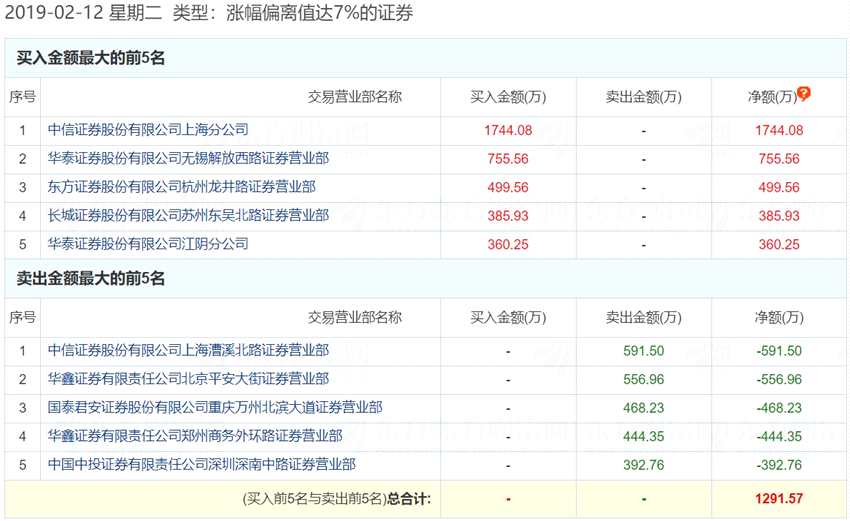Click net value -392.76 cell
The height and width of the screenshot is (521, 850).
click(779, 465)
